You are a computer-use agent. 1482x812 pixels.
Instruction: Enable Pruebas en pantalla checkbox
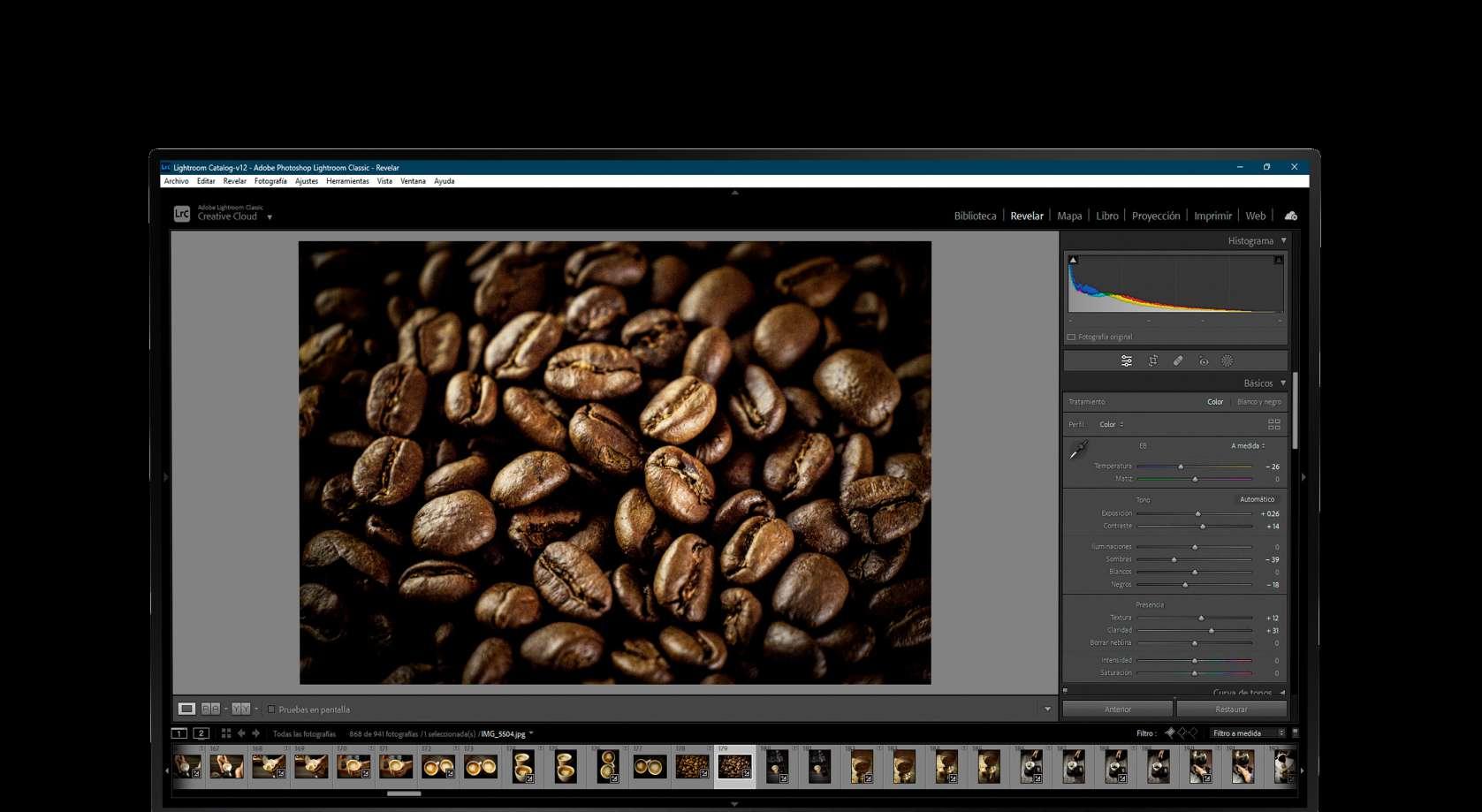271,710
